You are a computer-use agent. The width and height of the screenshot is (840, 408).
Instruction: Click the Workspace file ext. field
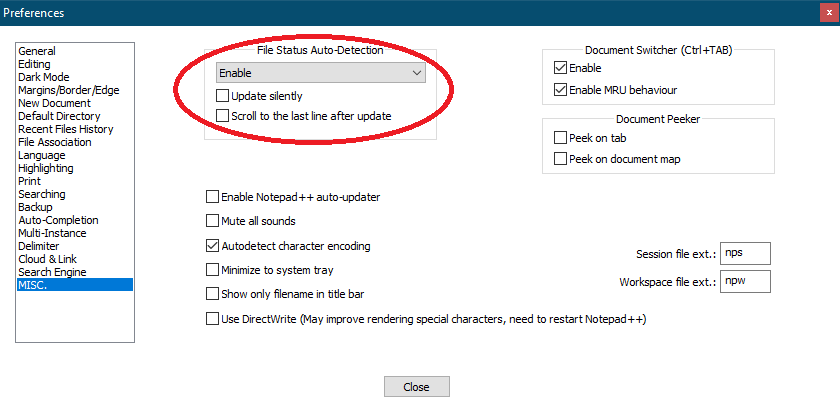(745, 281)
